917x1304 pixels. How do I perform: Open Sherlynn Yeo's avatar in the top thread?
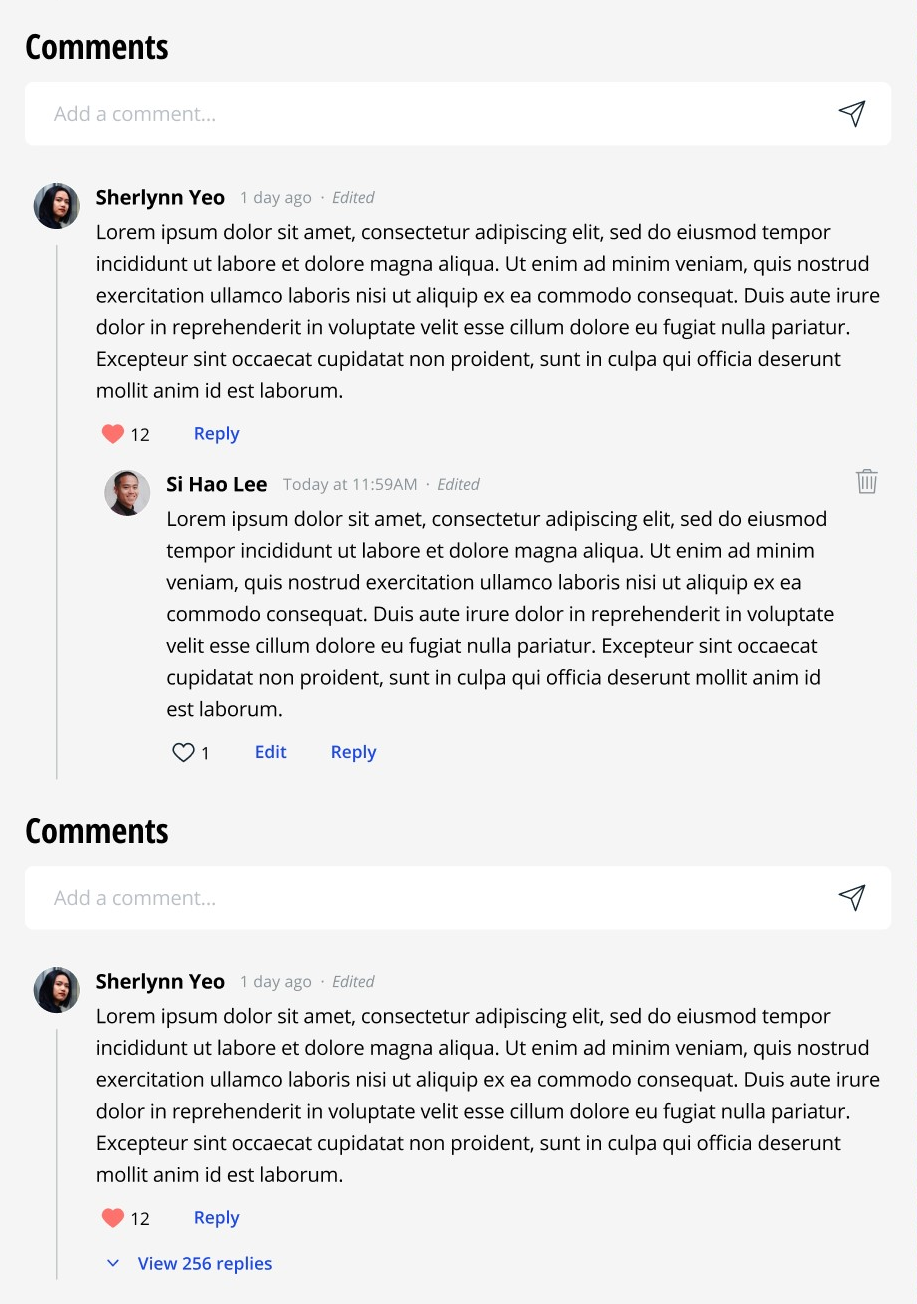(x=57, y=206)
